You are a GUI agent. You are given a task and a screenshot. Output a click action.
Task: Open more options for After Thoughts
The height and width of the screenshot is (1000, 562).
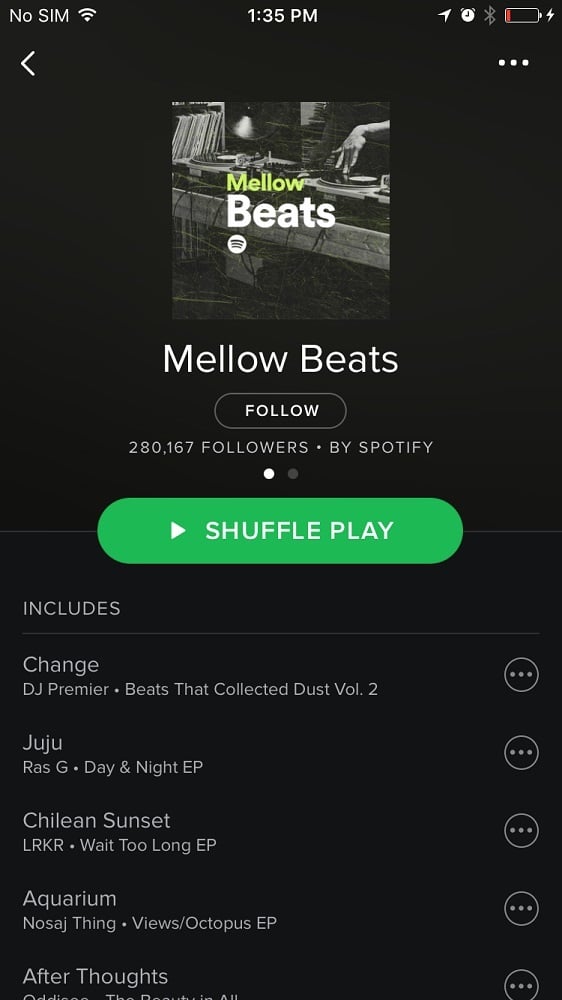pos(521,985)
